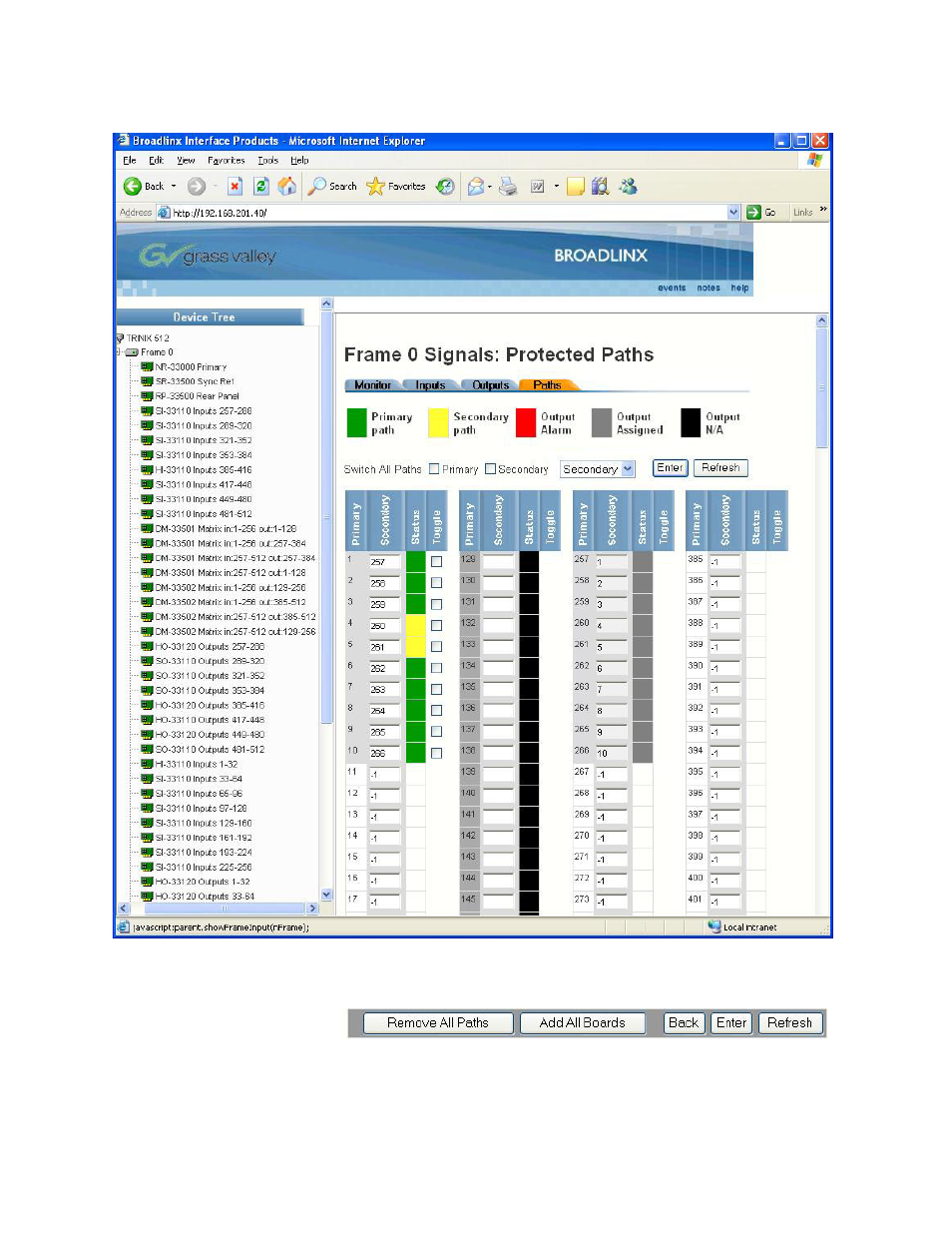Open the Tools menu
The height and width of the screenshot is (1233, 952).
[268, 160]
